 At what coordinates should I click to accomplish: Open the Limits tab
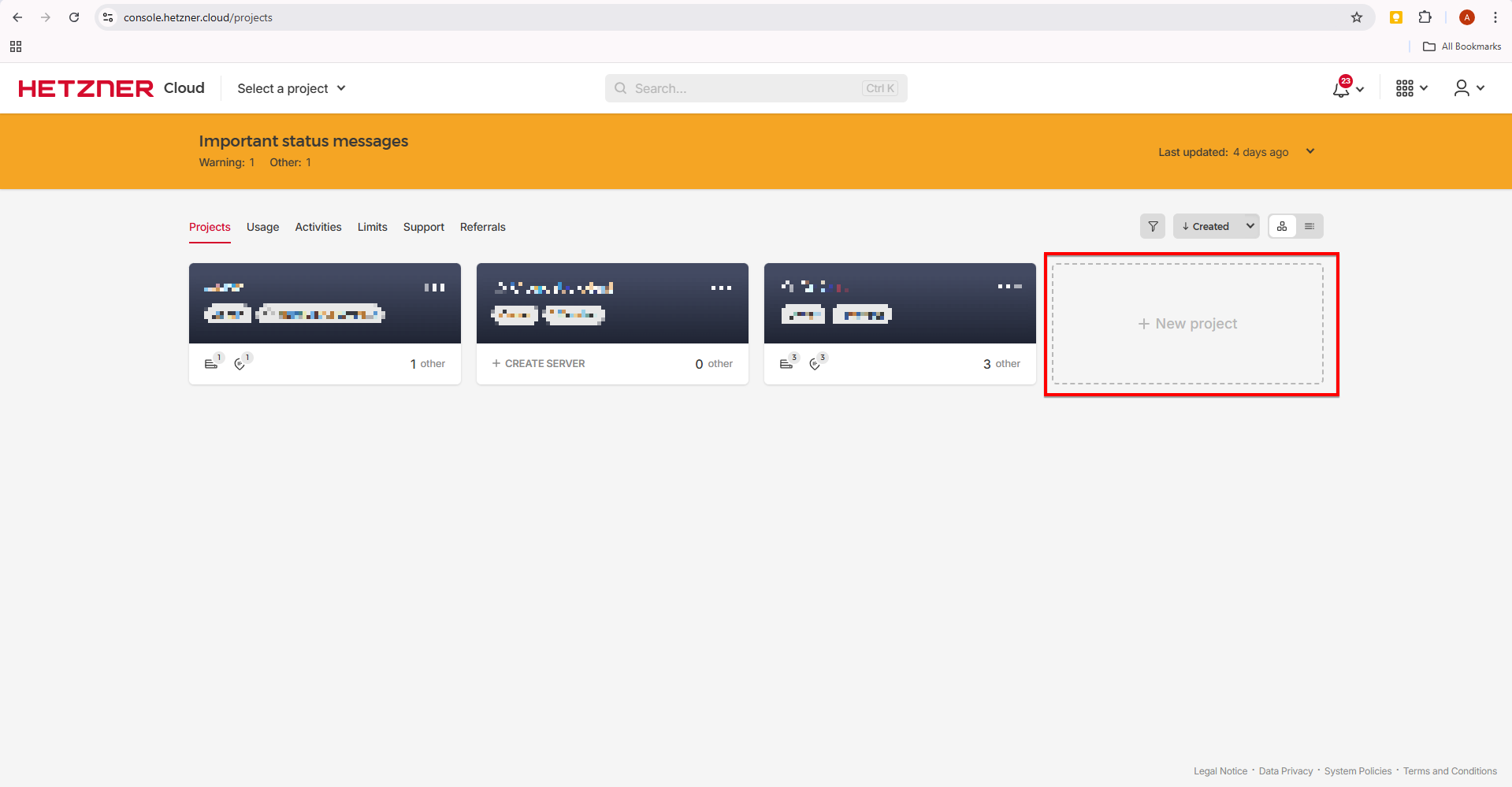click(372, 227)
